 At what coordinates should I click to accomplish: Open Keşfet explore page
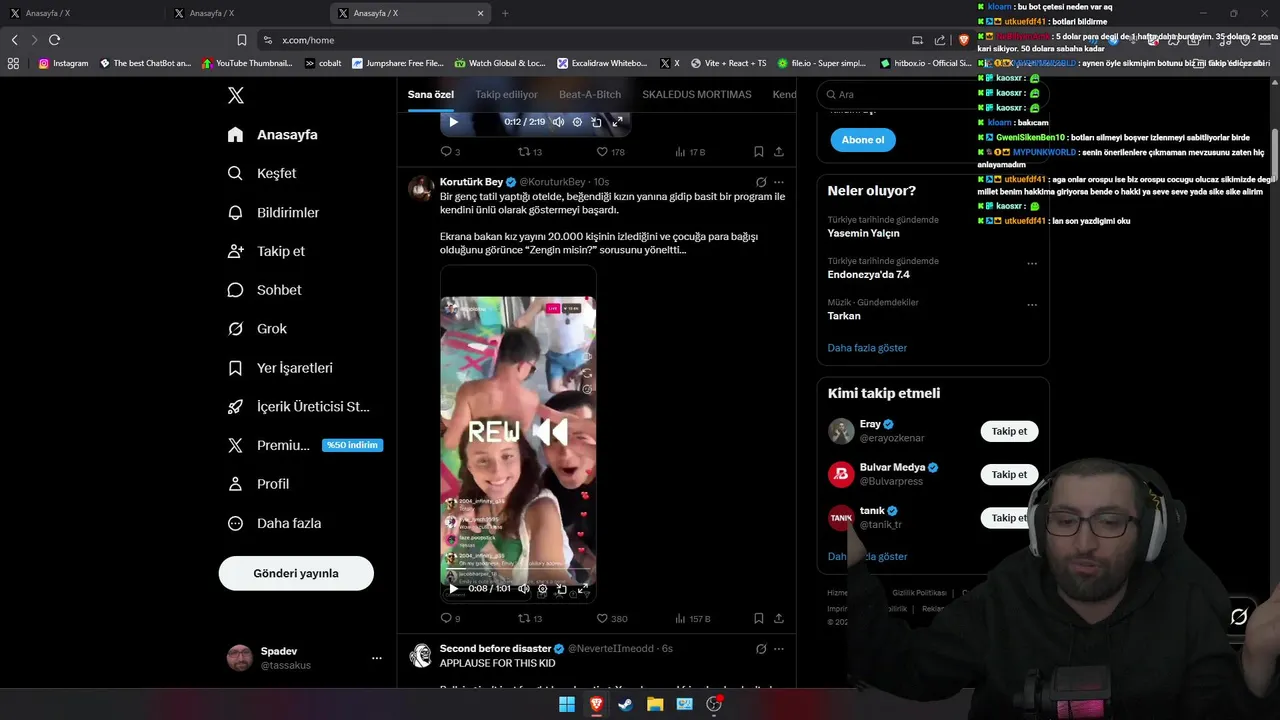pyautogui.click(x=262, y=173)
